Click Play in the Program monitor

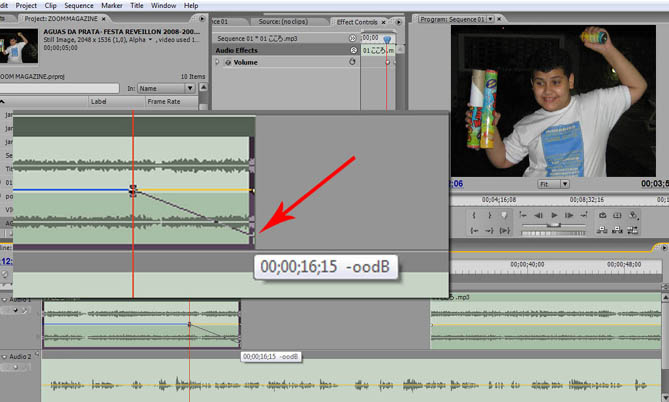pyautogui.click(x=553, y=215)
